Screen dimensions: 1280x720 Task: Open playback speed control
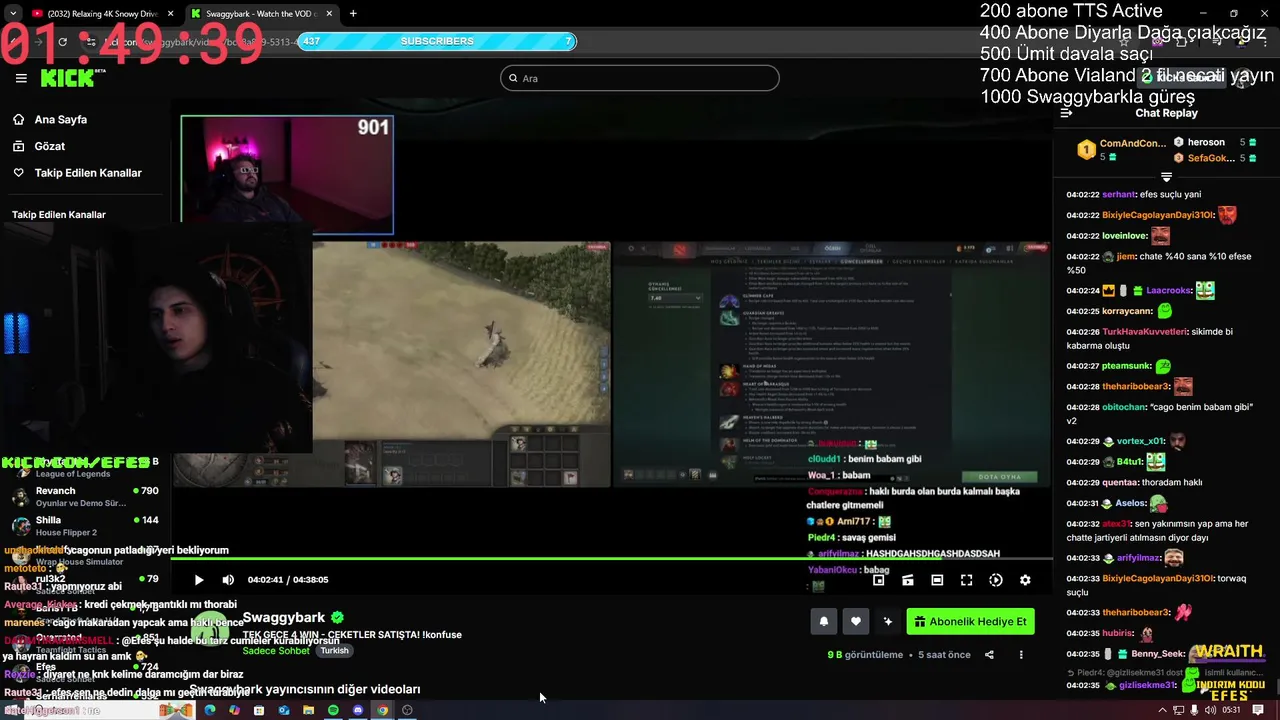click(x=996, y=580)
